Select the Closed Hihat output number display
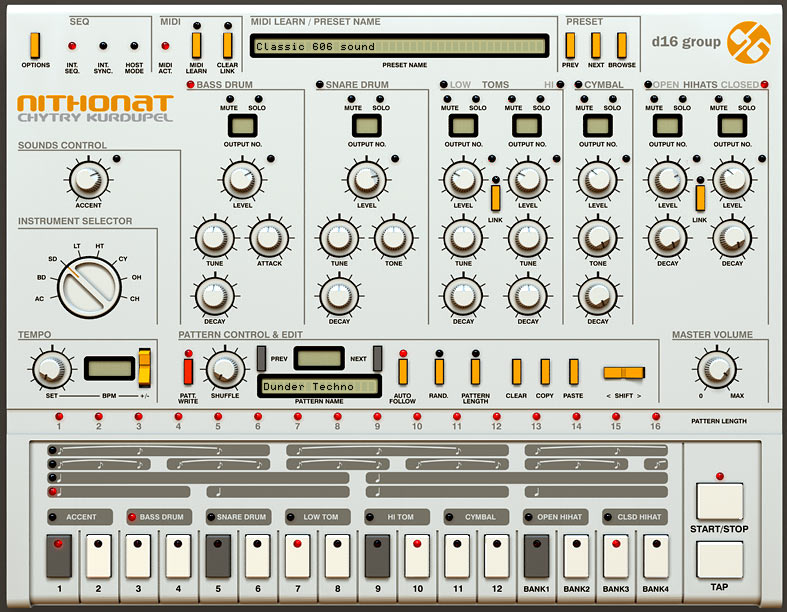This screenshot has width=787, height=612. [732, 126]
